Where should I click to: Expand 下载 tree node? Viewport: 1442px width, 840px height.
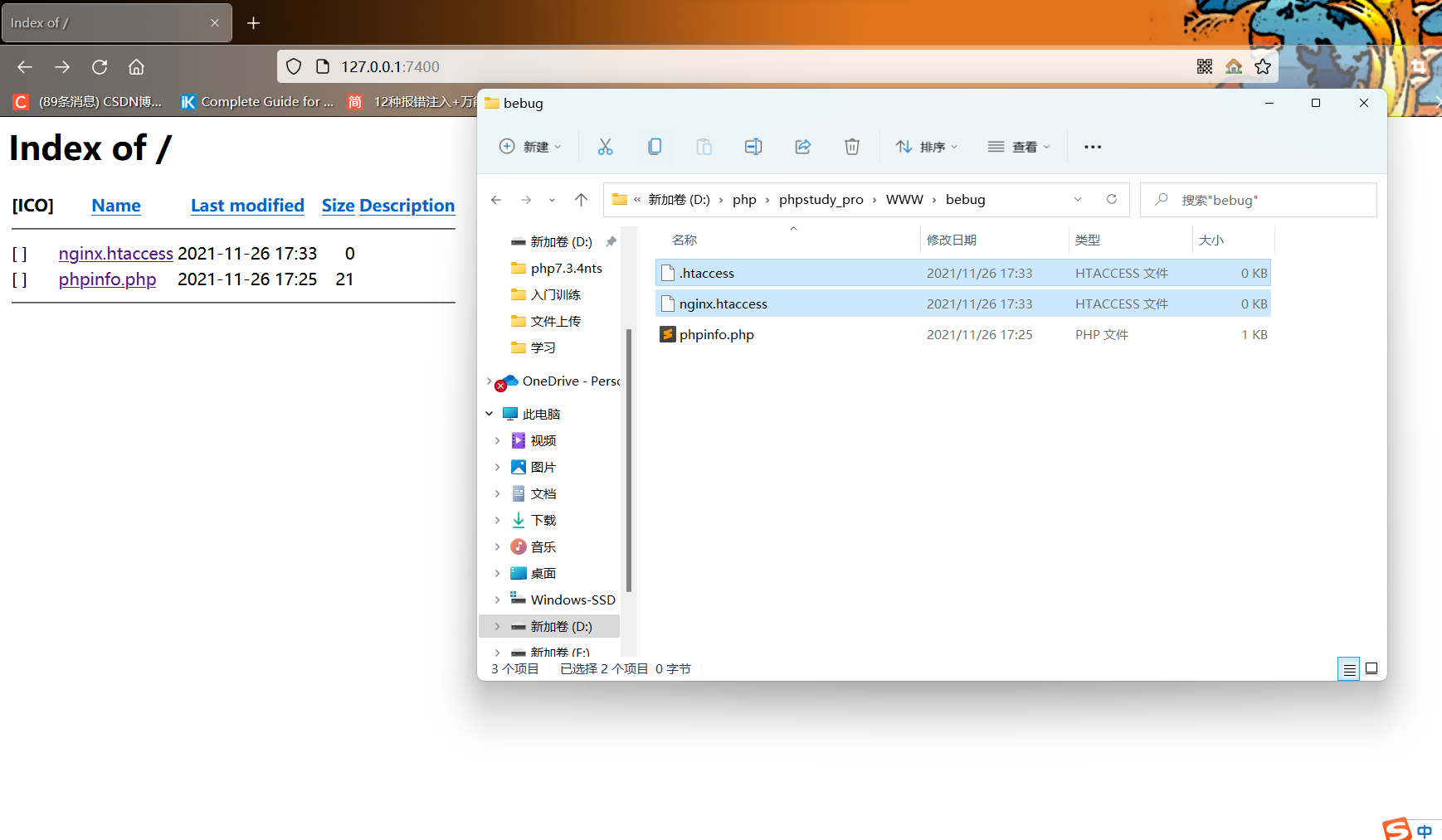click(x=497, y=520)
